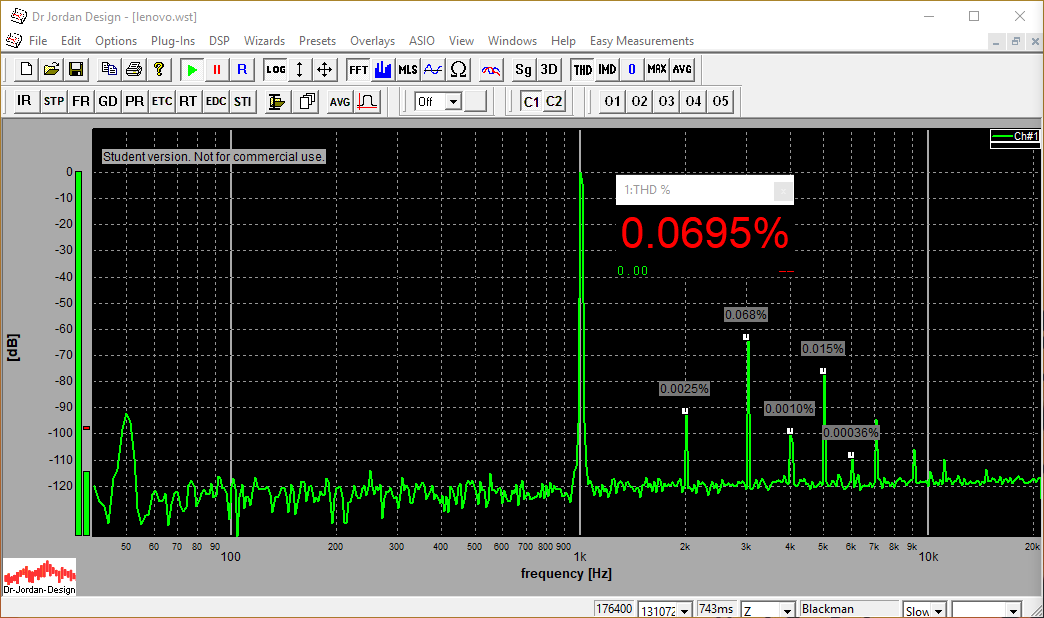Click the omega impedance icon
Viewport: 1044px width, 618px height.
(x=458, y=69)
